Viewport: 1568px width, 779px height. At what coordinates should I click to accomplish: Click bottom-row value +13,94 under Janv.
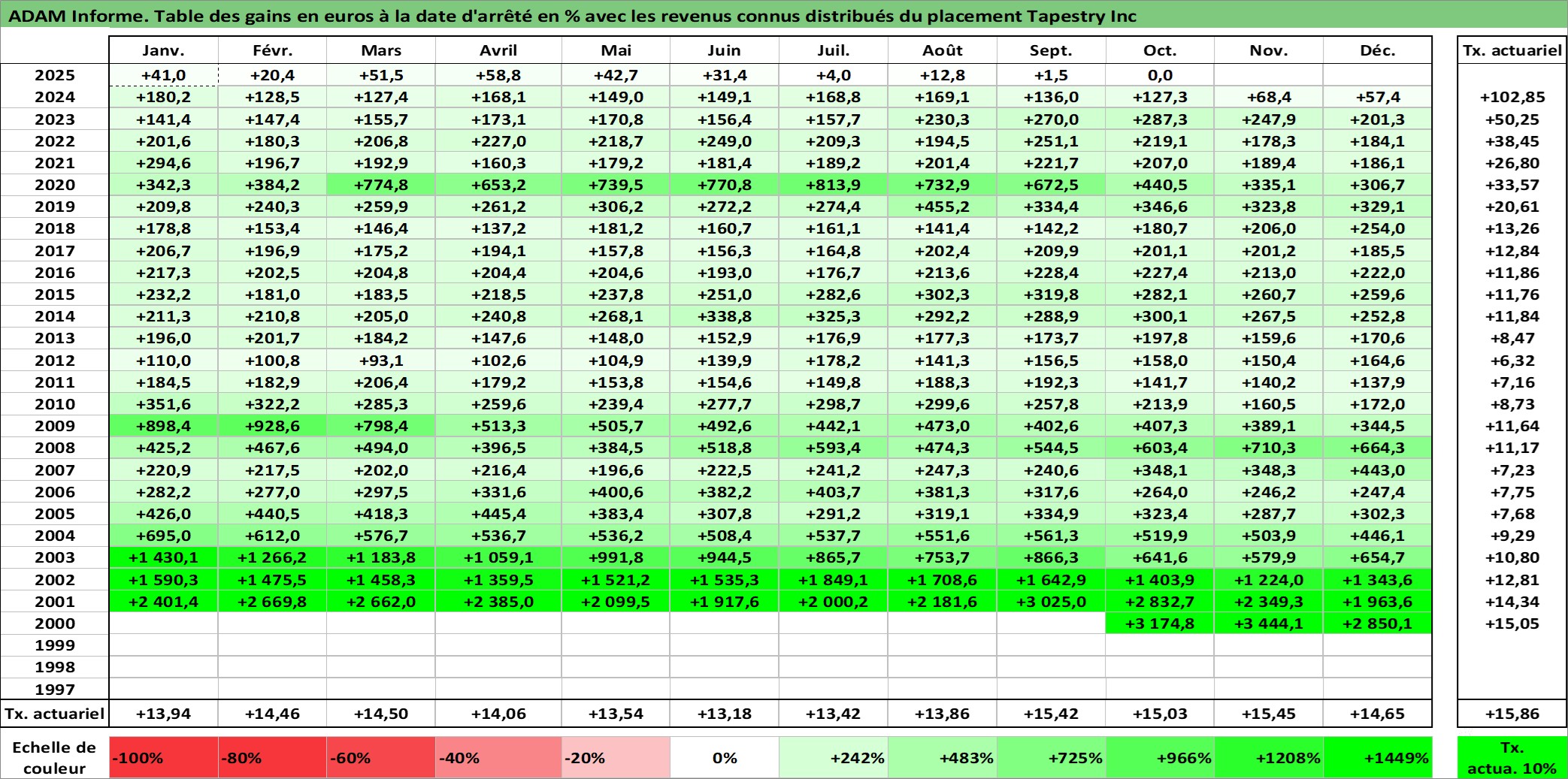pos(164,714)
